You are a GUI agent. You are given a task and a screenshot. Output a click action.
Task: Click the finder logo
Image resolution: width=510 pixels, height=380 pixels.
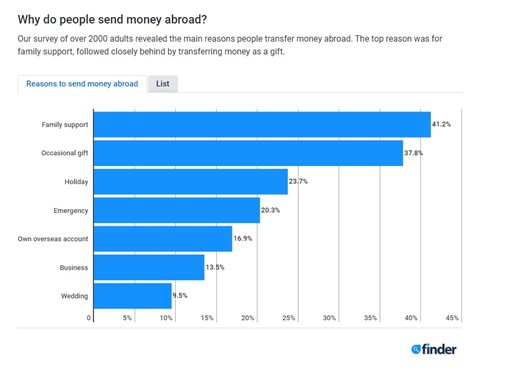click(x=434, y=349)
